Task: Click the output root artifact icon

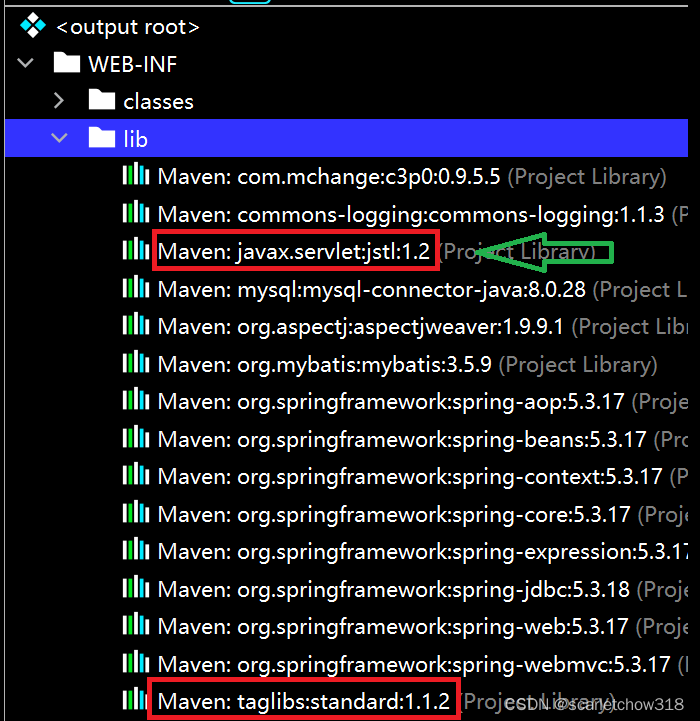Action: pyautogui.click(x=33, y=25)
